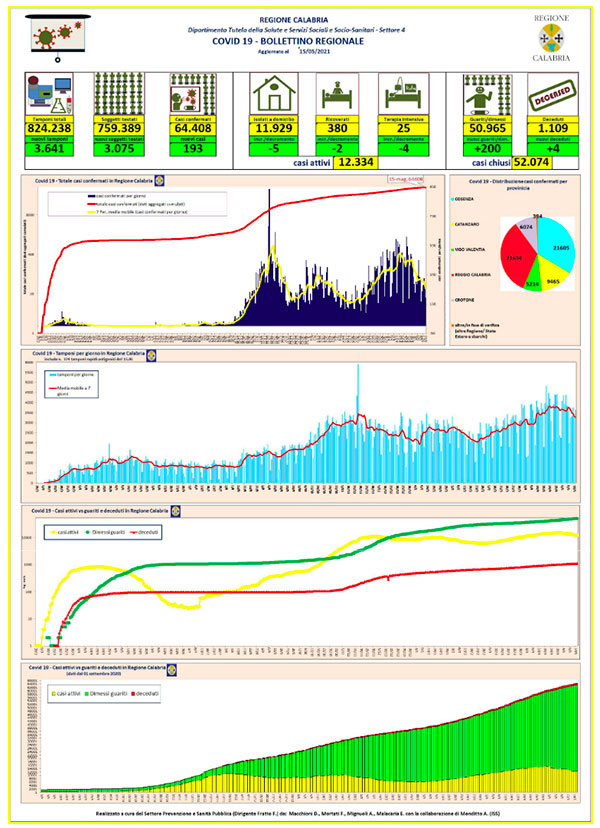The image size is (600, 828).
Task: Click the Regione Calabria crest logo
Action: (x=551, y=38)
